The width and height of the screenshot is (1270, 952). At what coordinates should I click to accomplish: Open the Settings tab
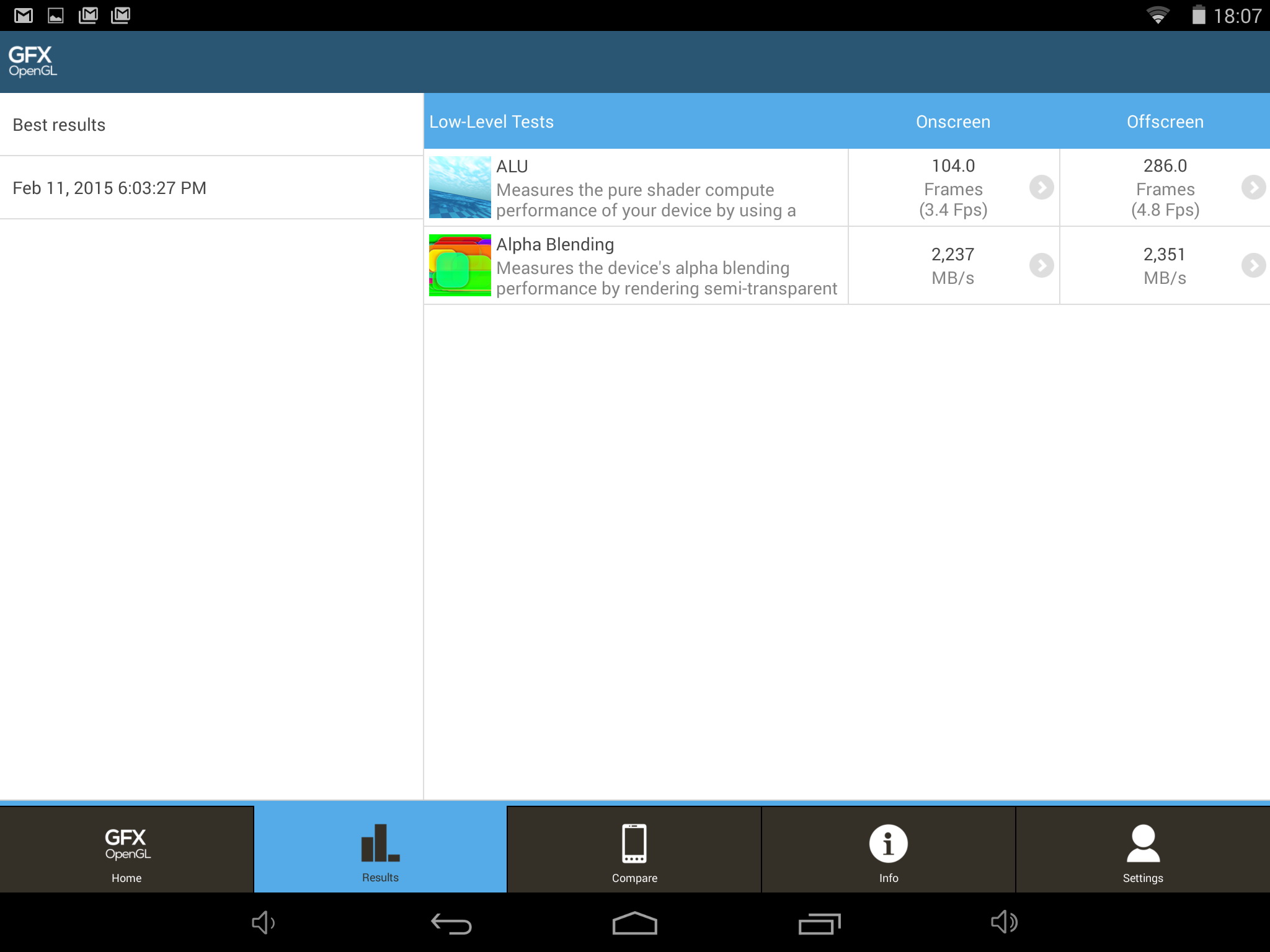1143,849
